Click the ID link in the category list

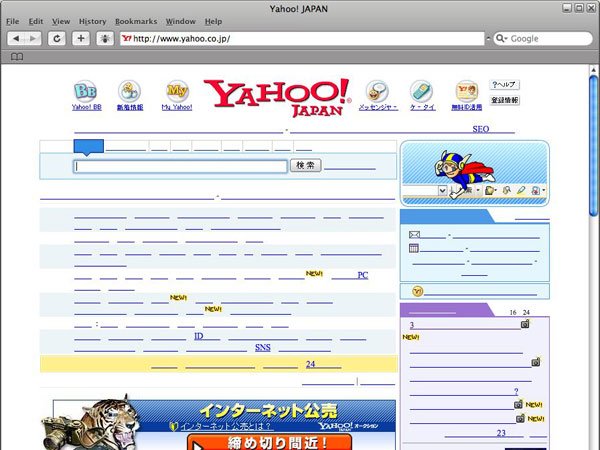pyautogui.click(x=199, y=336)
